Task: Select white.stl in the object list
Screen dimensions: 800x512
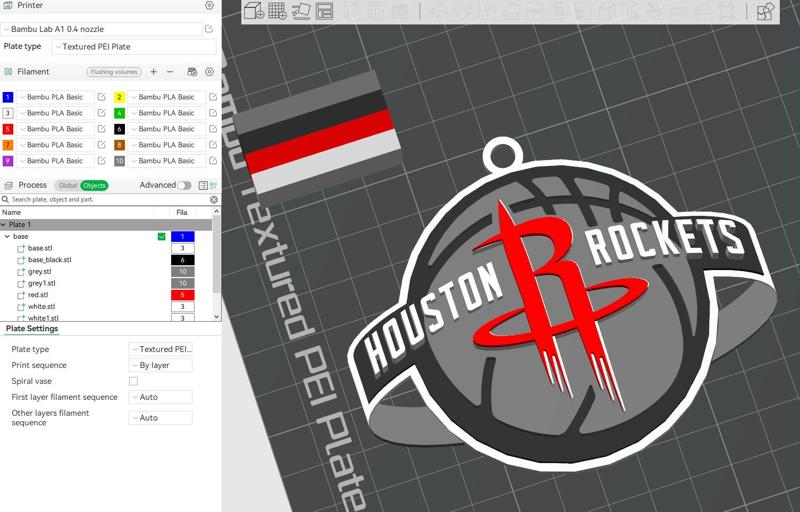Action: [x=41, y=307]
